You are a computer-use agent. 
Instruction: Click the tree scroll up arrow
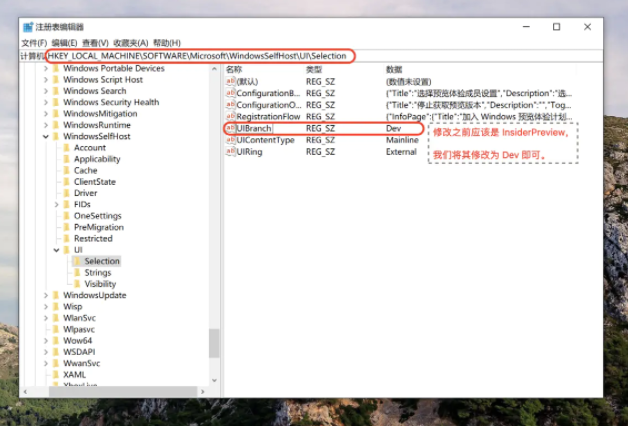pyautogui.click(x=214, y=69)
